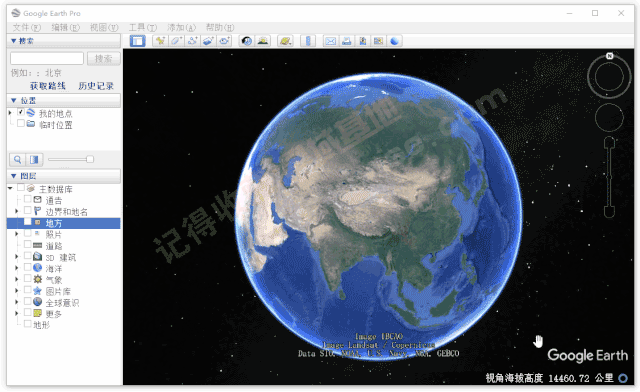Image resolution: width=640 pixels, height=392 pixels.
Task: Click the 海洋 layer label
Action: (54, 269)
